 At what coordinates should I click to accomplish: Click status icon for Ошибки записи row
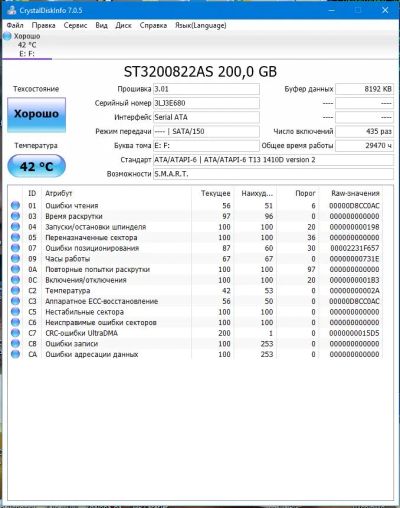coord(15,344)
